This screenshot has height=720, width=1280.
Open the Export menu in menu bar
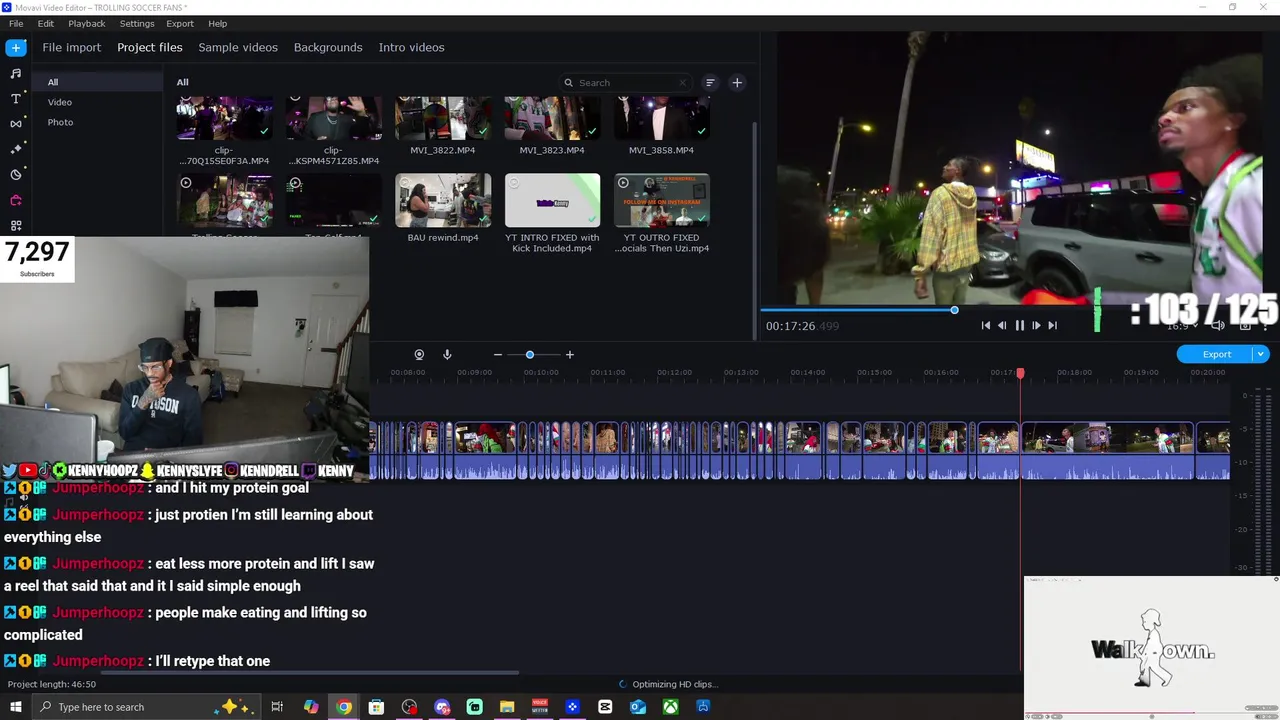[x=180, y=23]
